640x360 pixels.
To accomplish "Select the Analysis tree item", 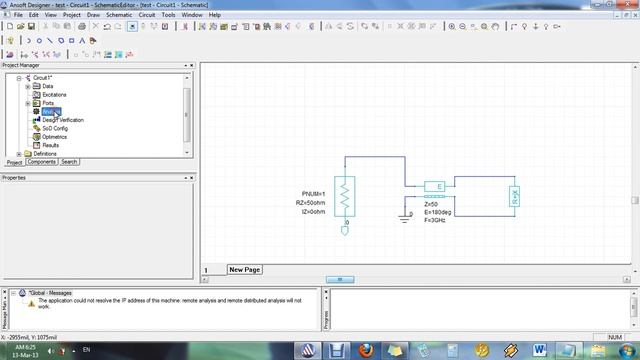I will (51, 111).
